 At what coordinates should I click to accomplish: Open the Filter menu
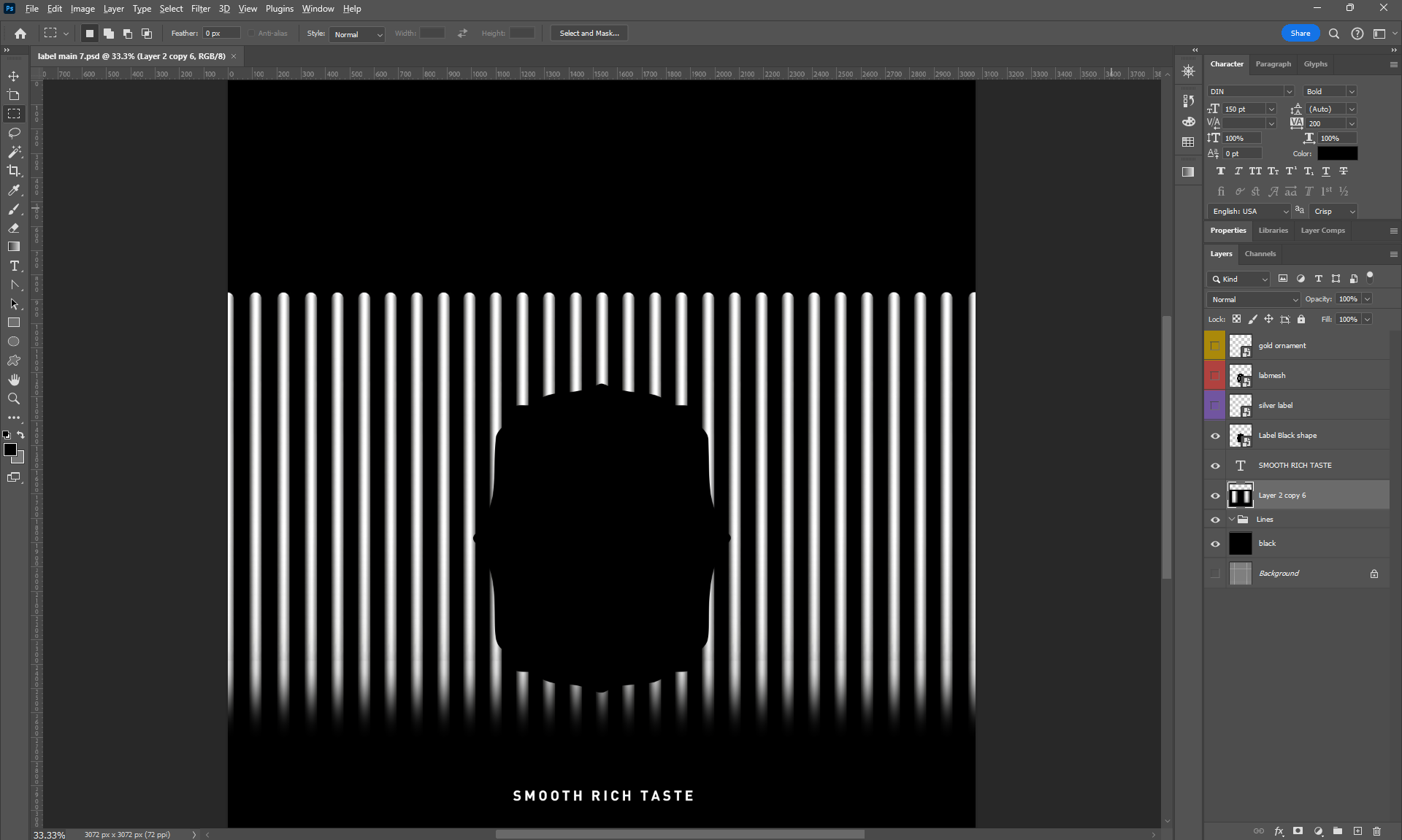point(200,9)
